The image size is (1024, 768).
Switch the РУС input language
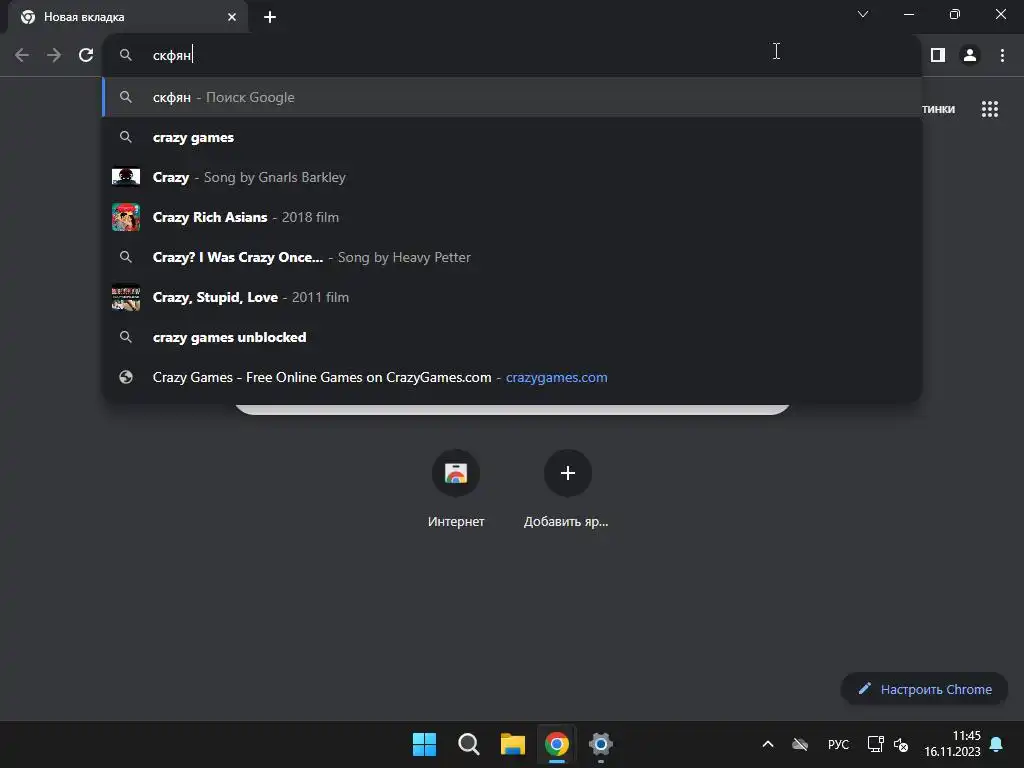click(838, 744)
